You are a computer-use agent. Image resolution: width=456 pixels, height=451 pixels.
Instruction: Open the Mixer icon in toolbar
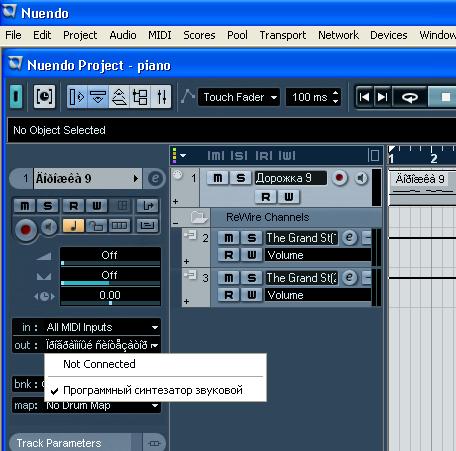tap(161, 97)
